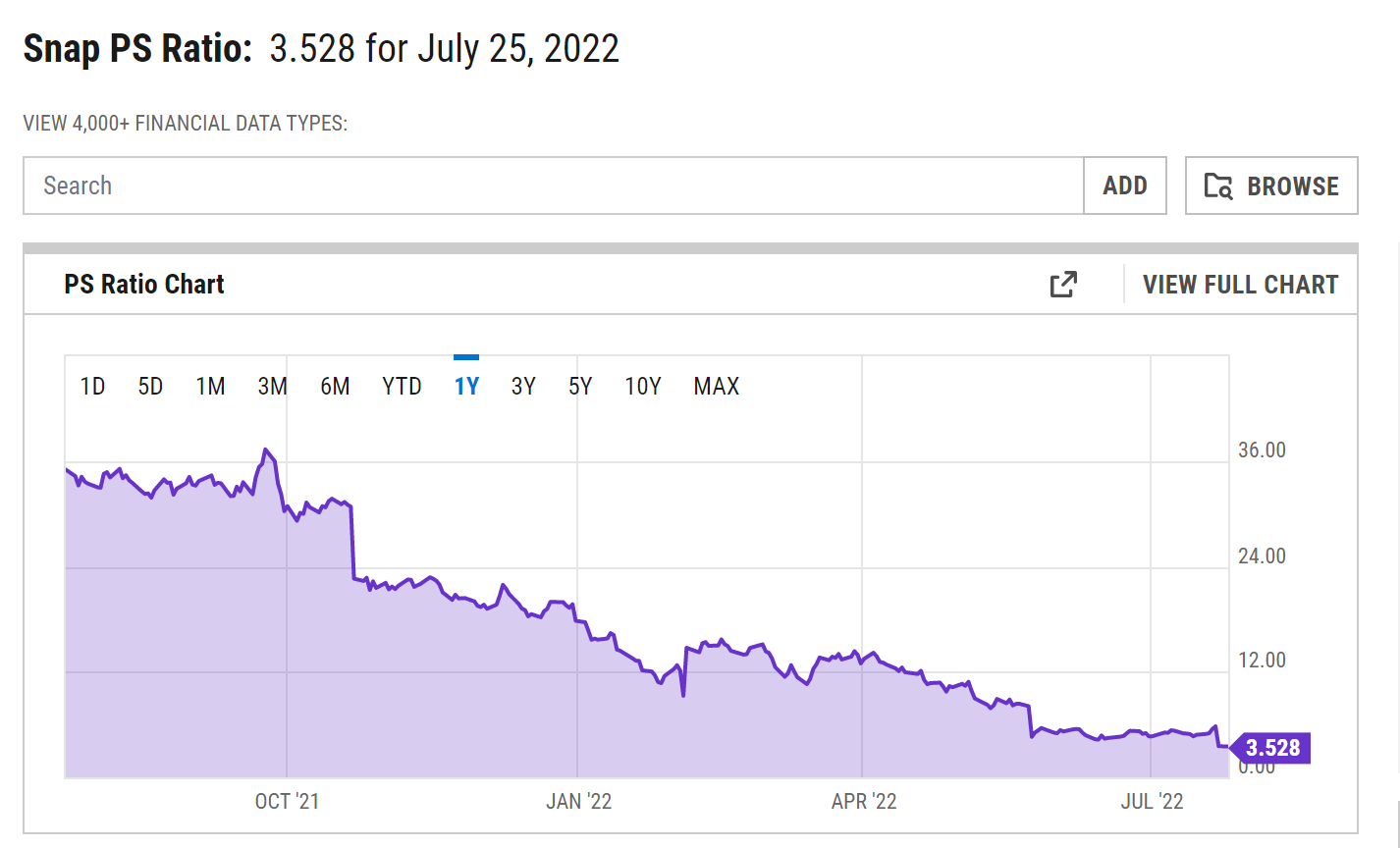Focus the financial data Search field
This screenshot has height=848, width=1400.
553,185
